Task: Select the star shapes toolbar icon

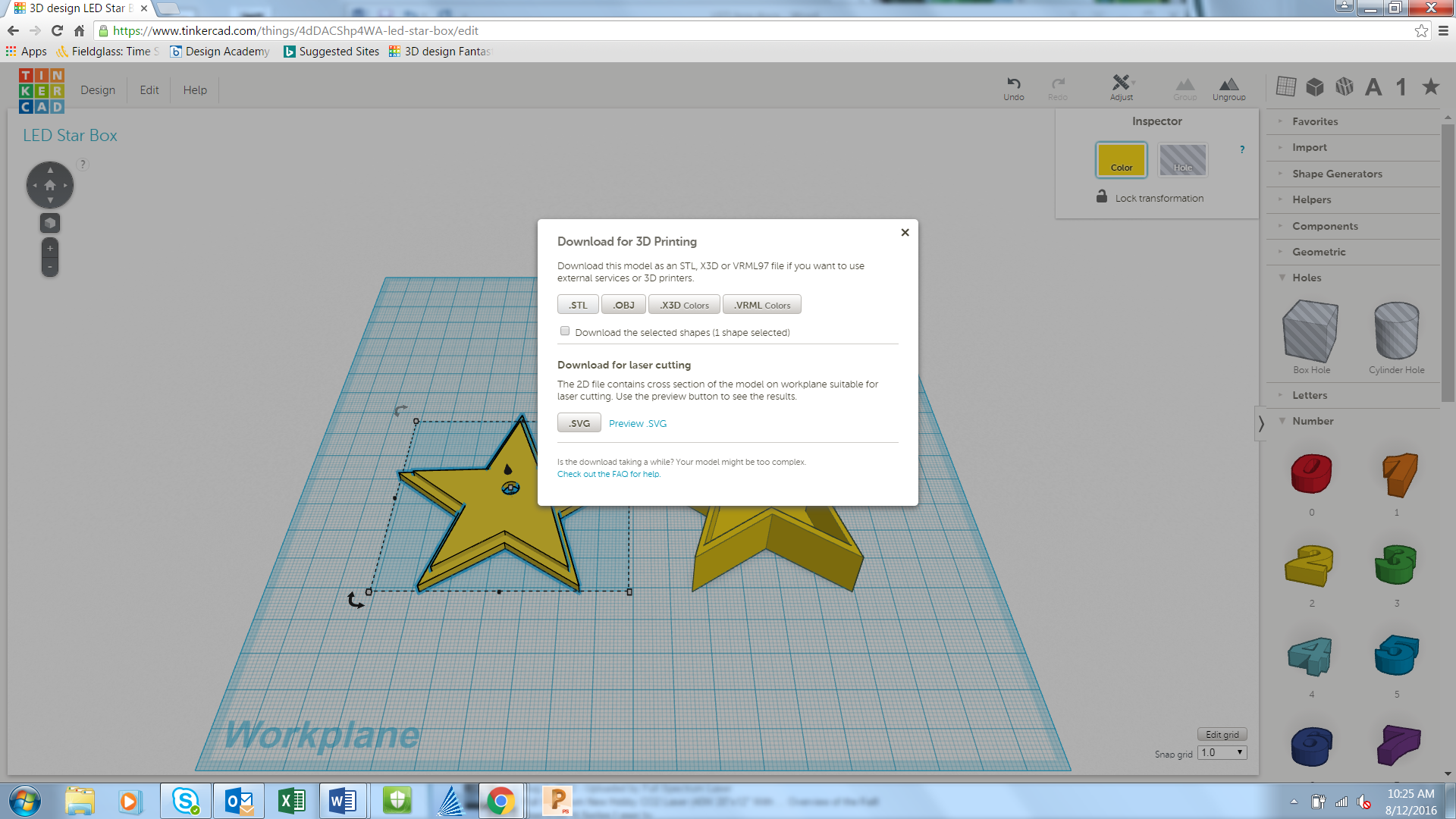Action: pos(1430,86)
